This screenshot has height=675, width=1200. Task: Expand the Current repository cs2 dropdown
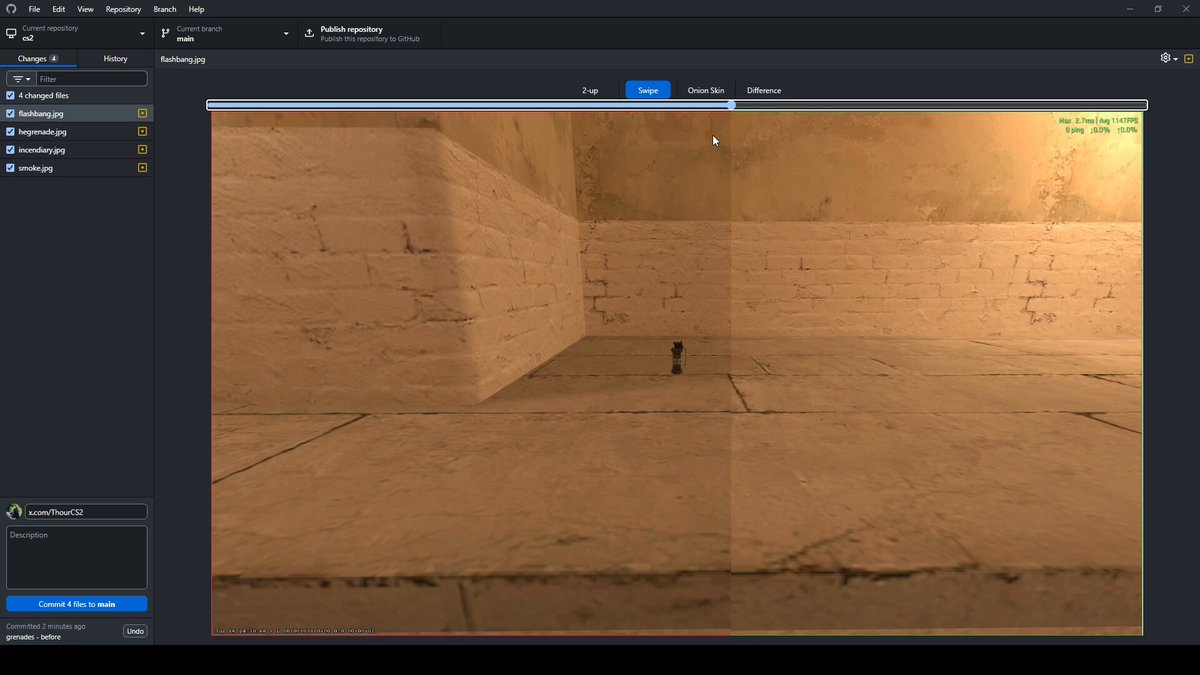click(x=76, y=33)
